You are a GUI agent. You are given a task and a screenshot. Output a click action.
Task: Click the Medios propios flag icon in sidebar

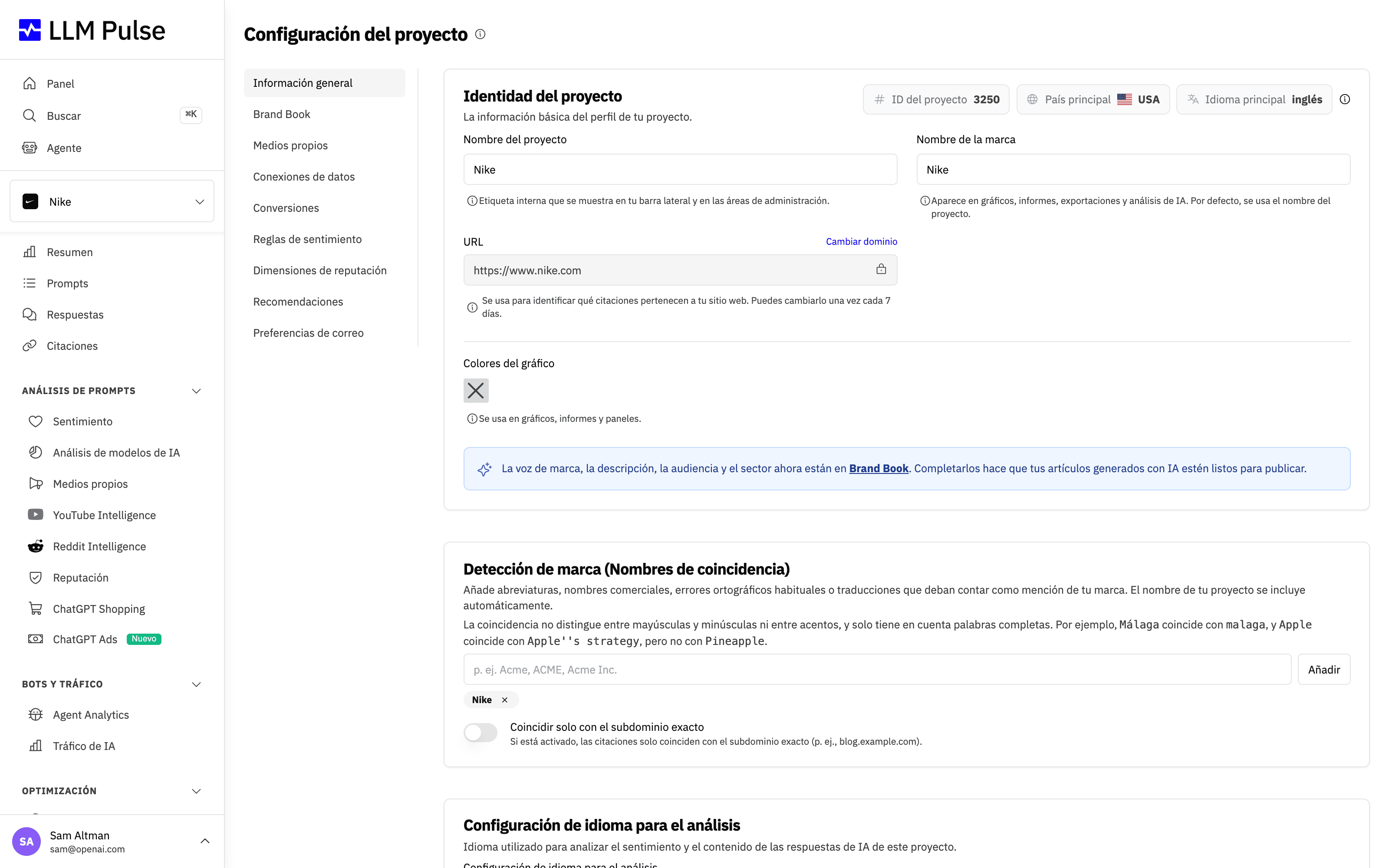pyautogui.click(x=36, y=483)
